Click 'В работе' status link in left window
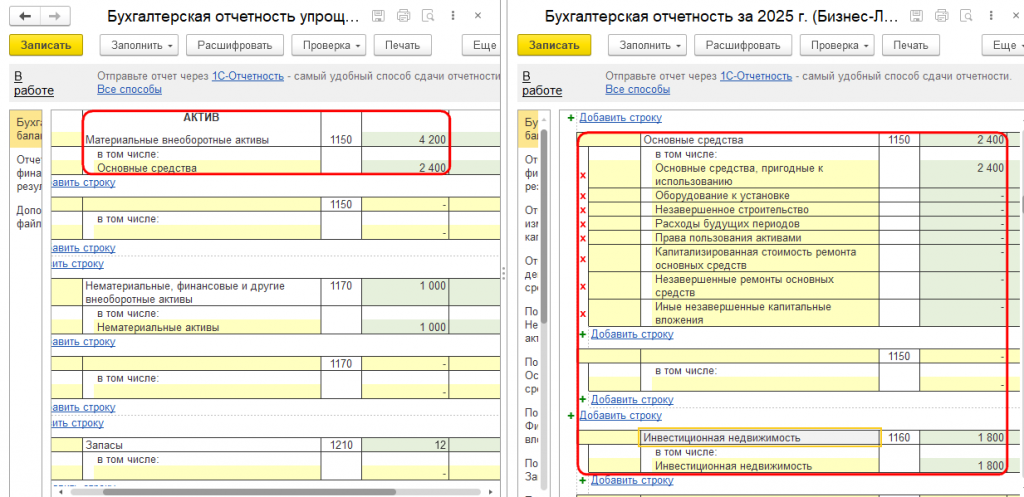Image resolution: width=1024 pixels, height=497 pixels. pyautogui.click(x=34, y=83)
